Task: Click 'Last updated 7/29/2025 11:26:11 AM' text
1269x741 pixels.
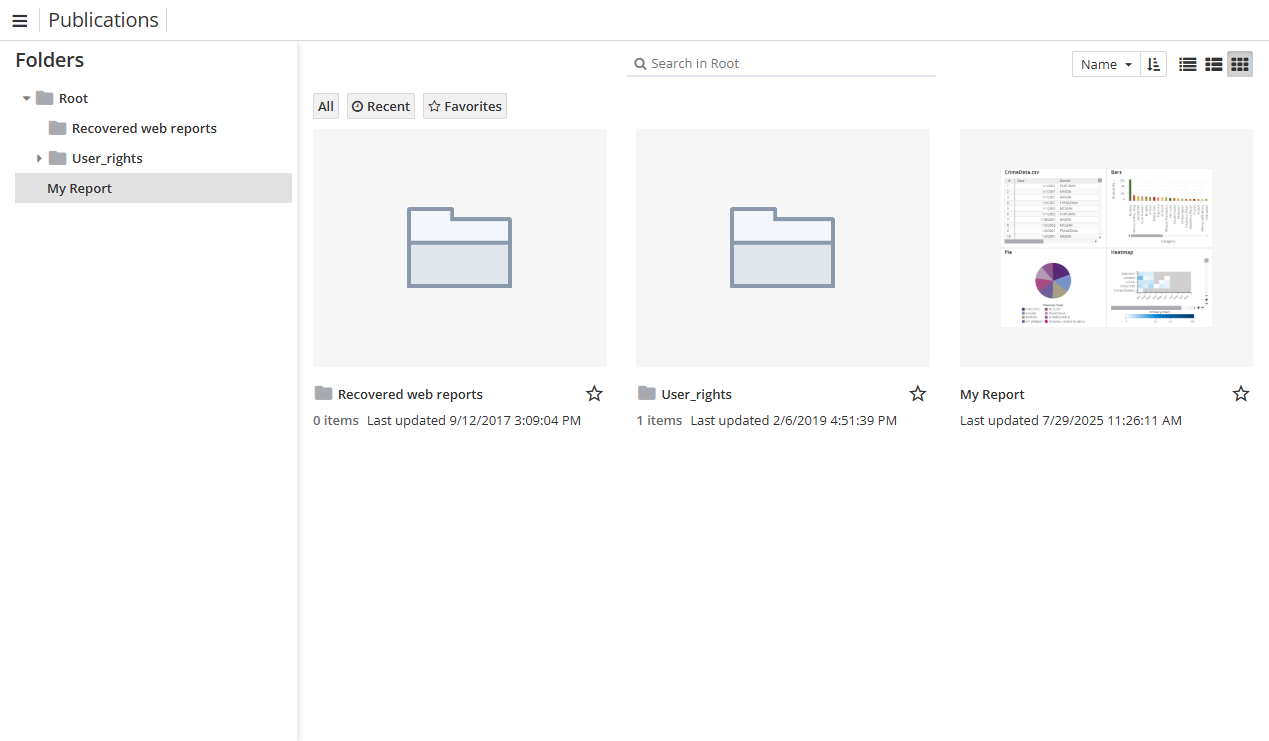Action: point(1071,420)
